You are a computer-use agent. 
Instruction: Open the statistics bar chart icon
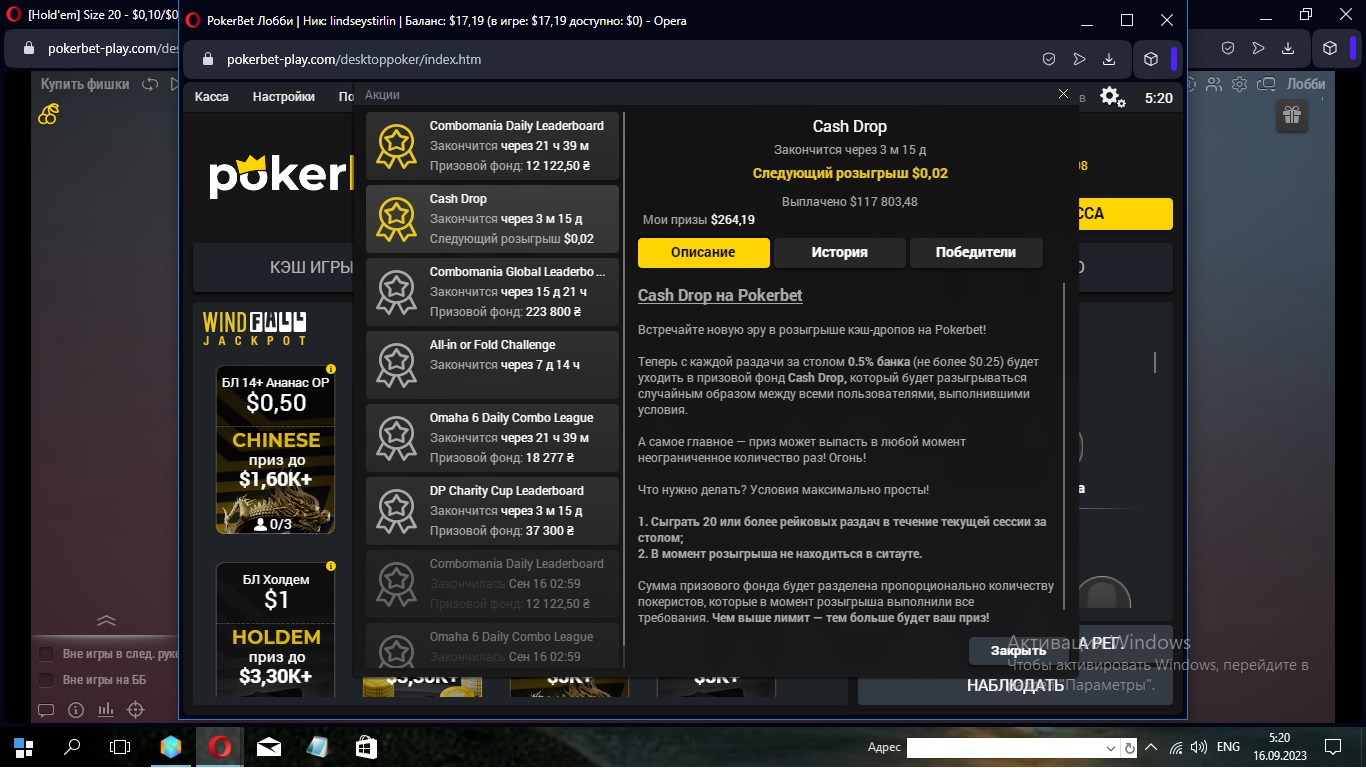click(x=106, y=710)
